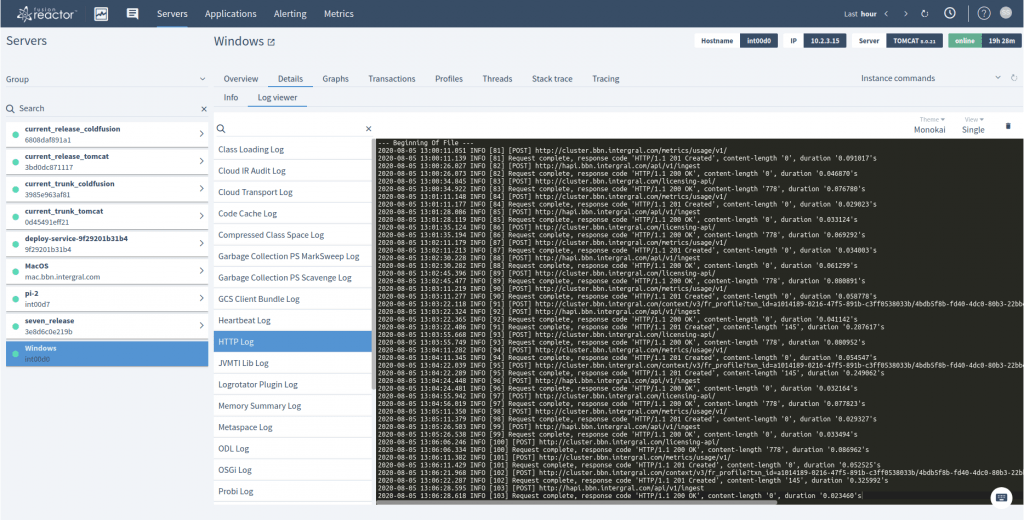Image resolution: width=1024 pixels, height=520 pixels.
Task: Click the server Search input field
Action: click(108, 108)
